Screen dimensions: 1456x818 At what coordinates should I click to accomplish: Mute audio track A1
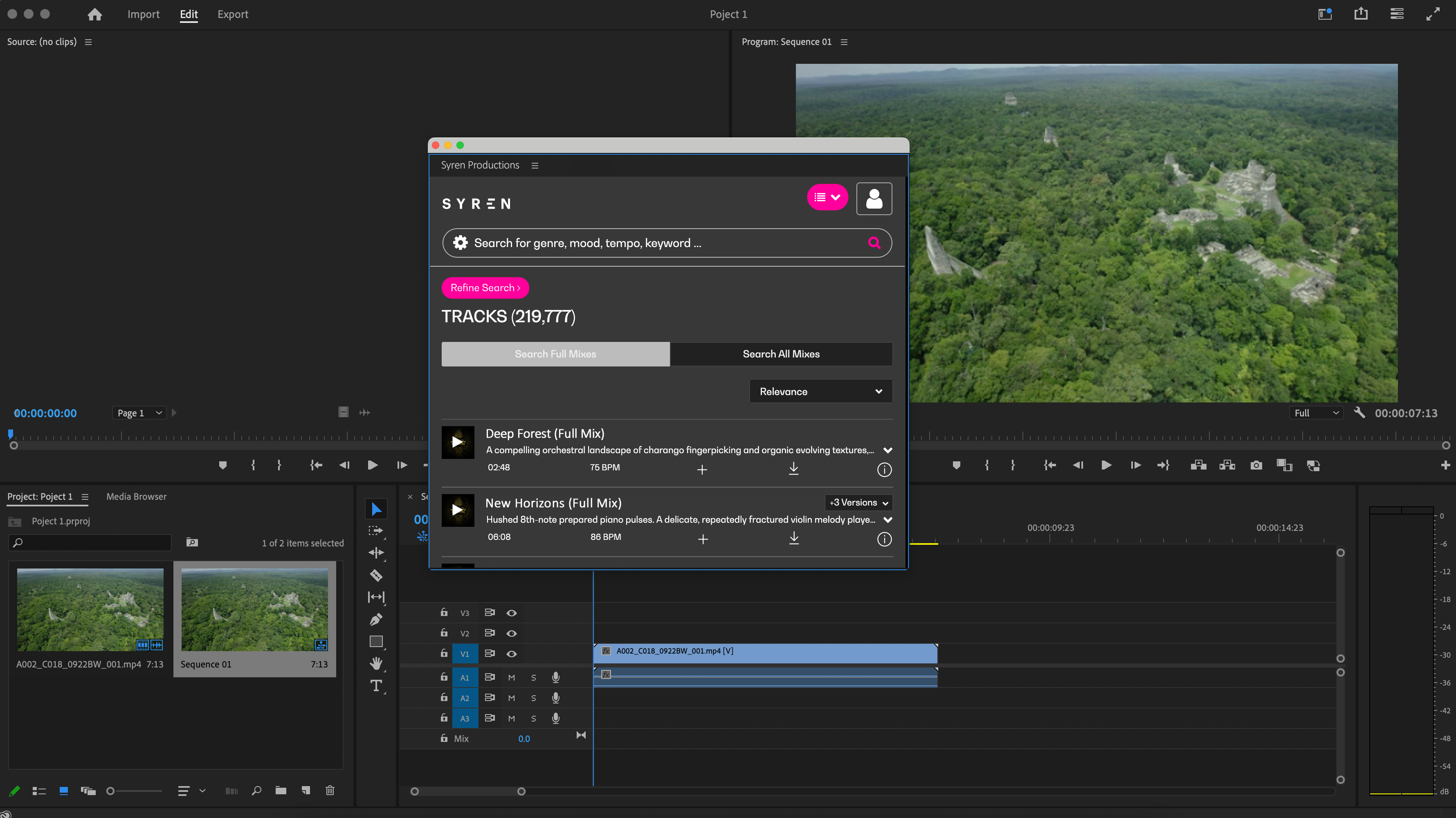(512, 677)
